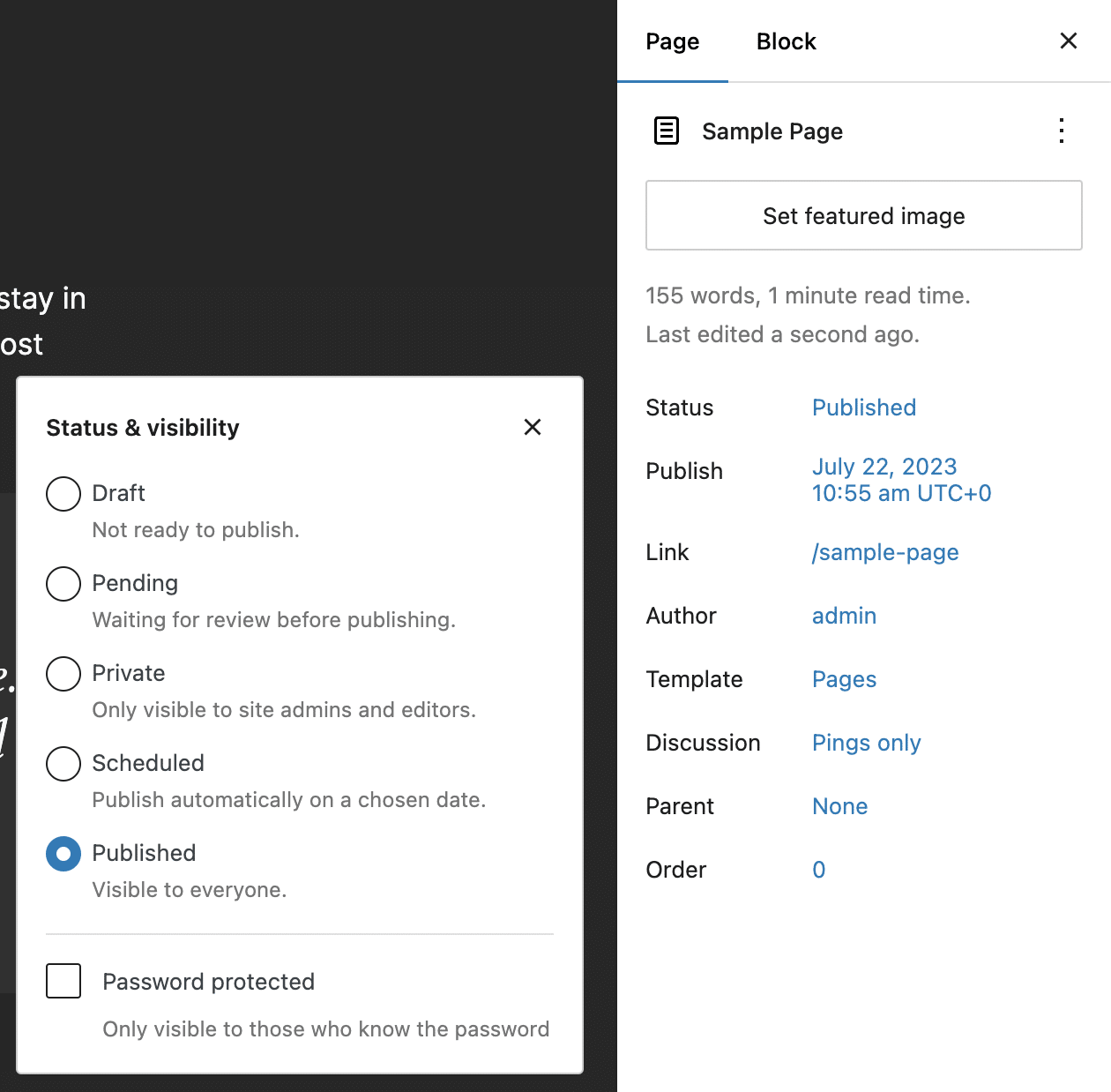Edit the July 22, 2023 publish date
The height and width of the screenshot is (1092, 1111).
(884, 467)
